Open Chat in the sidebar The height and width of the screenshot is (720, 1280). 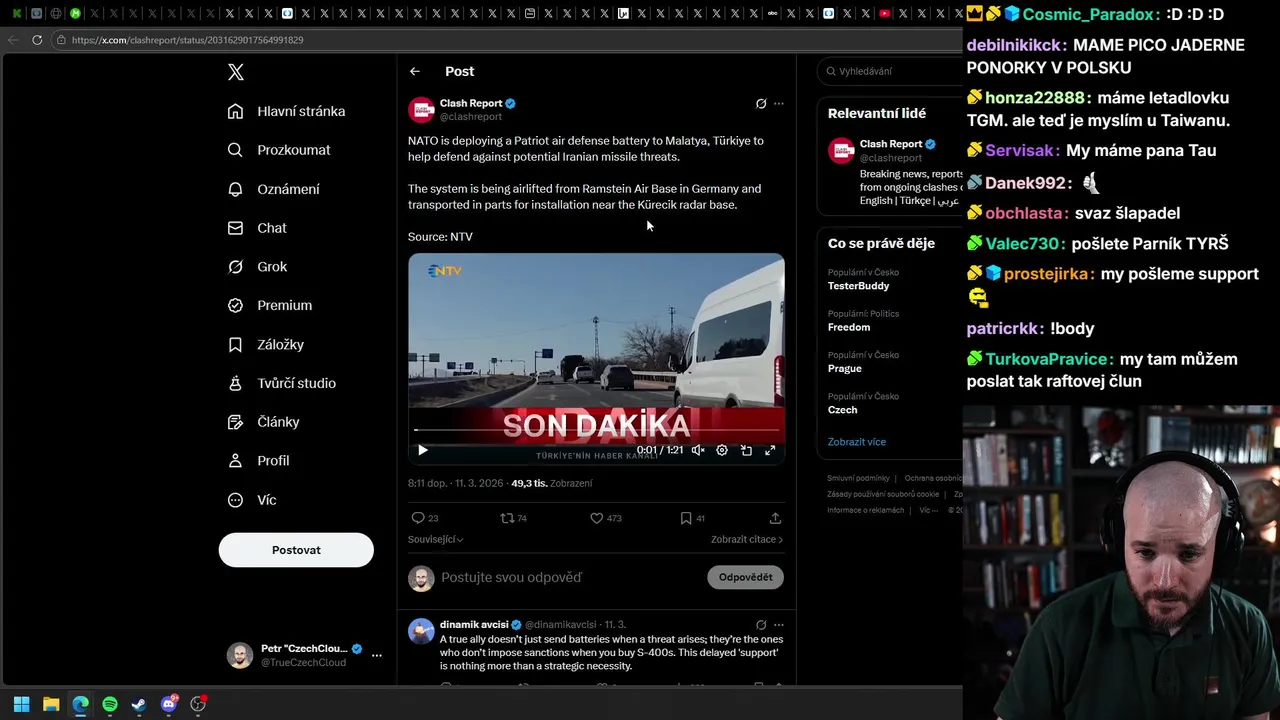(x=258, y=228)
